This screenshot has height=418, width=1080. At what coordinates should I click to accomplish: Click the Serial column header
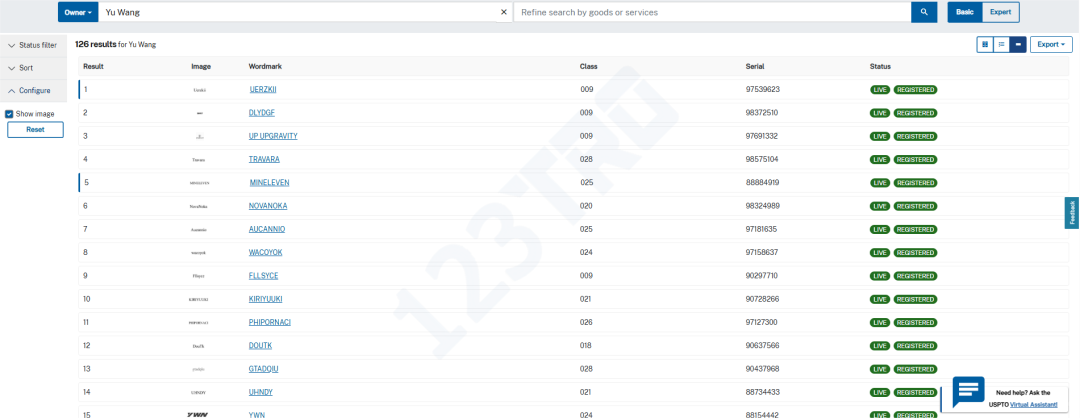(x=755, y=67)
